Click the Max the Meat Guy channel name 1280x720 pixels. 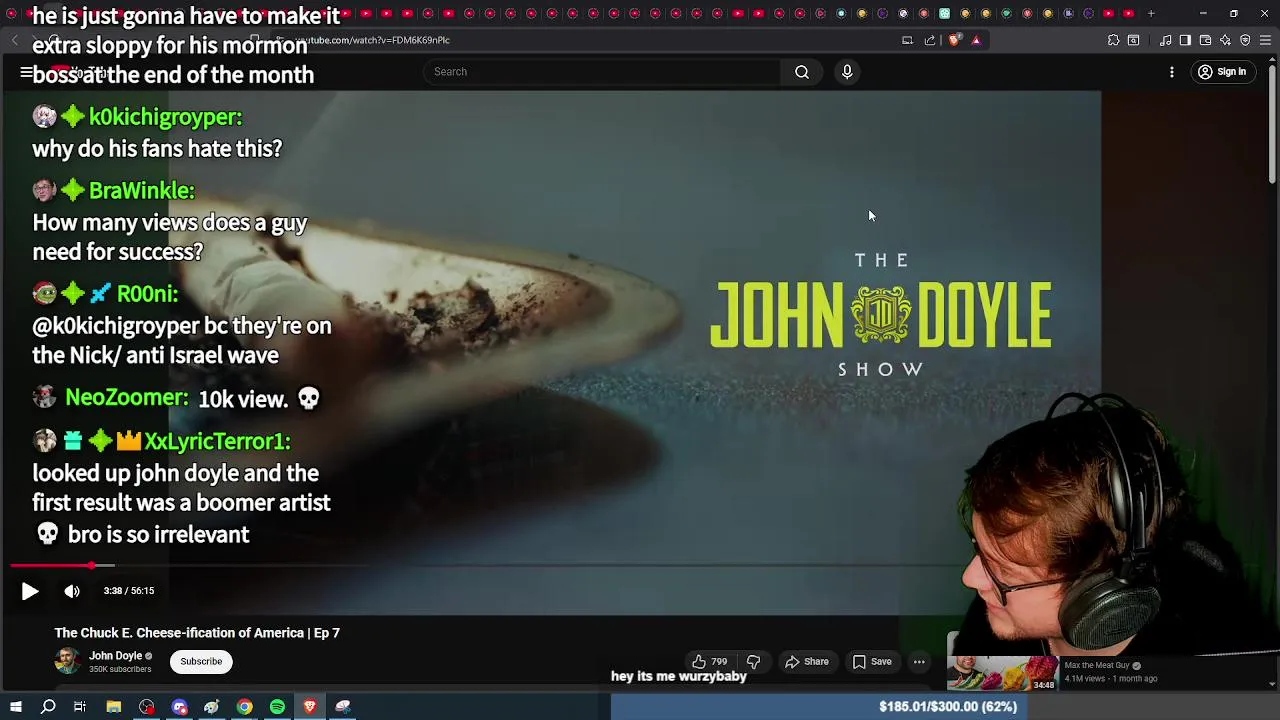tap(1096, 665)
